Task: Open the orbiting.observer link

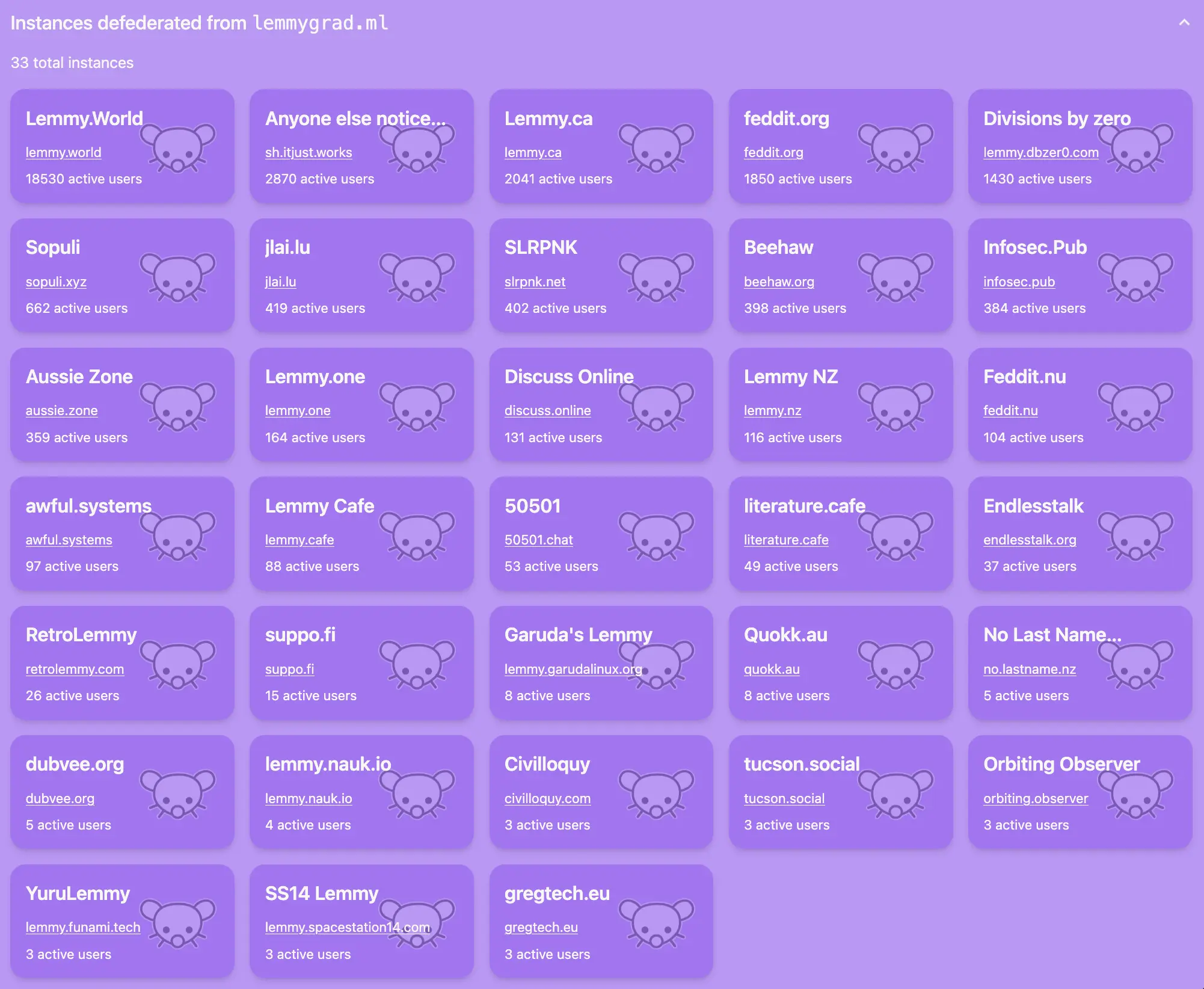Action: tap(1036, 798)
